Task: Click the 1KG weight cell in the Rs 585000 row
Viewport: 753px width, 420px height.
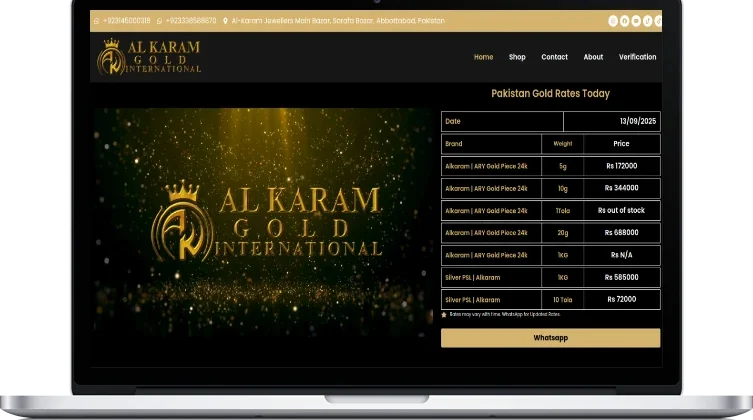Action: pyautogui.click(x=562, y=277)
